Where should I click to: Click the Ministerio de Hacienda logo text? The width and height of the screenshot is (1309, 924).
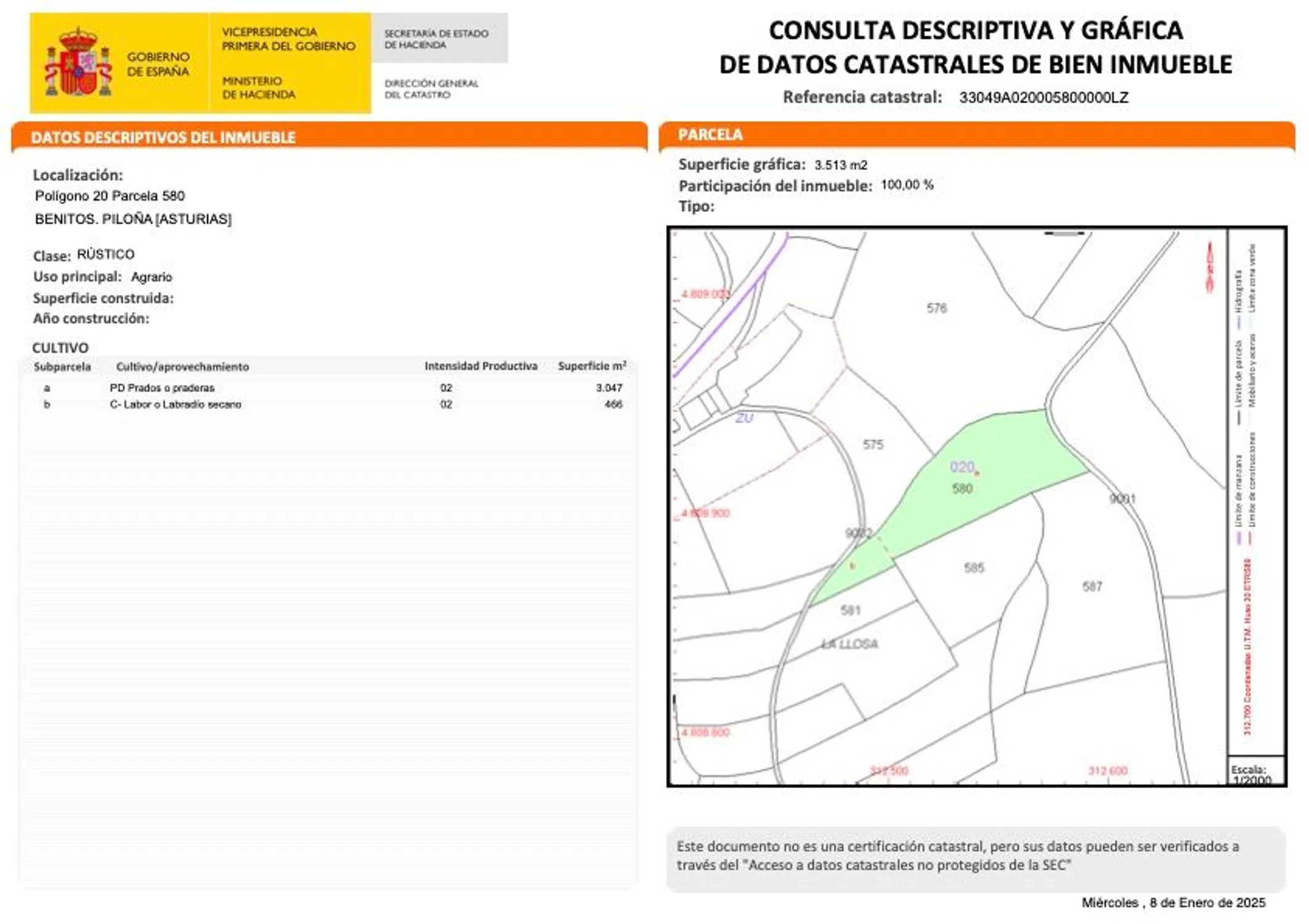(259, 87)
